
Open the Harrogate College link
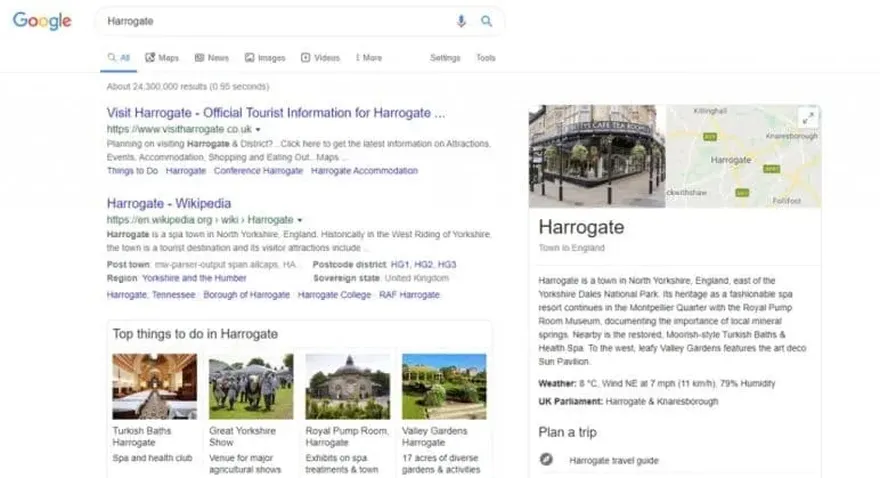click(x=334, y=295)
